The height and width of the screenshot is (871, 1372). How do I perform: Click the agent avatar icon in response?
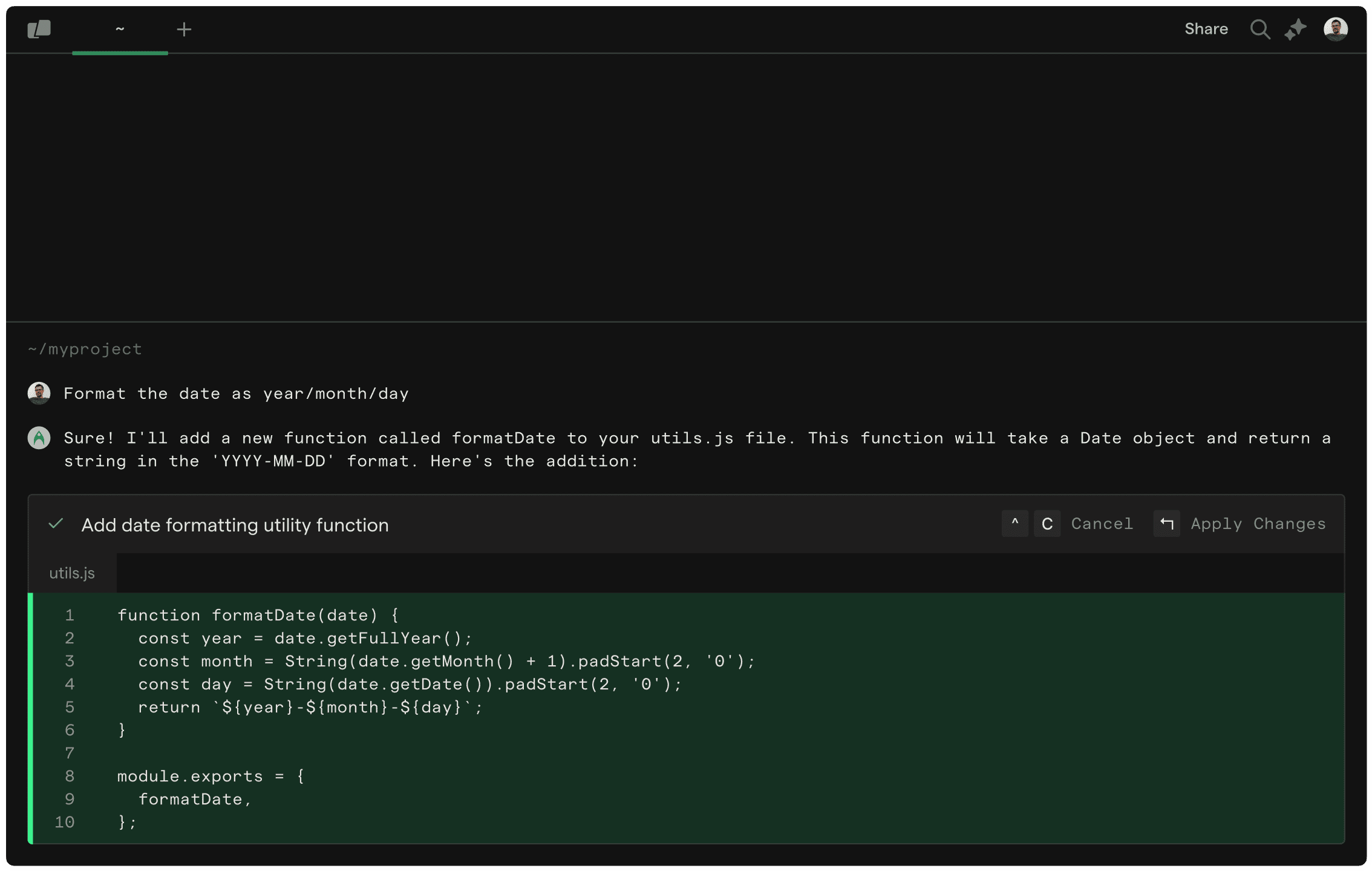click(x=39, y=438)
